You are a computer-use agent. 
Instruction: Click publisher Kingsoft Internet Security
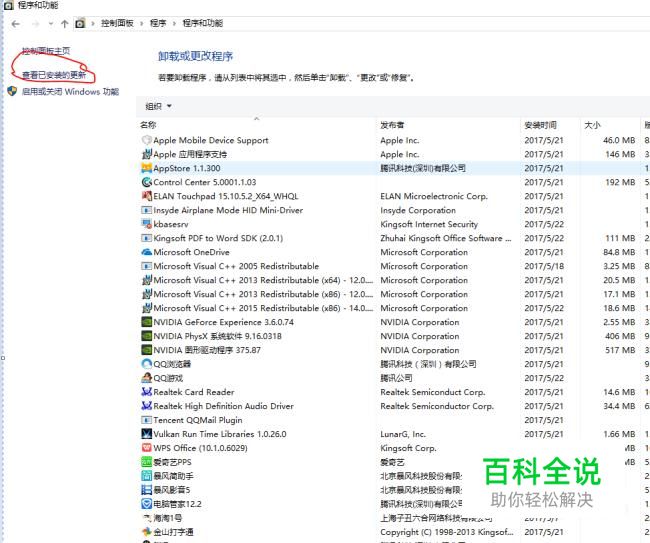pos(429,224)
